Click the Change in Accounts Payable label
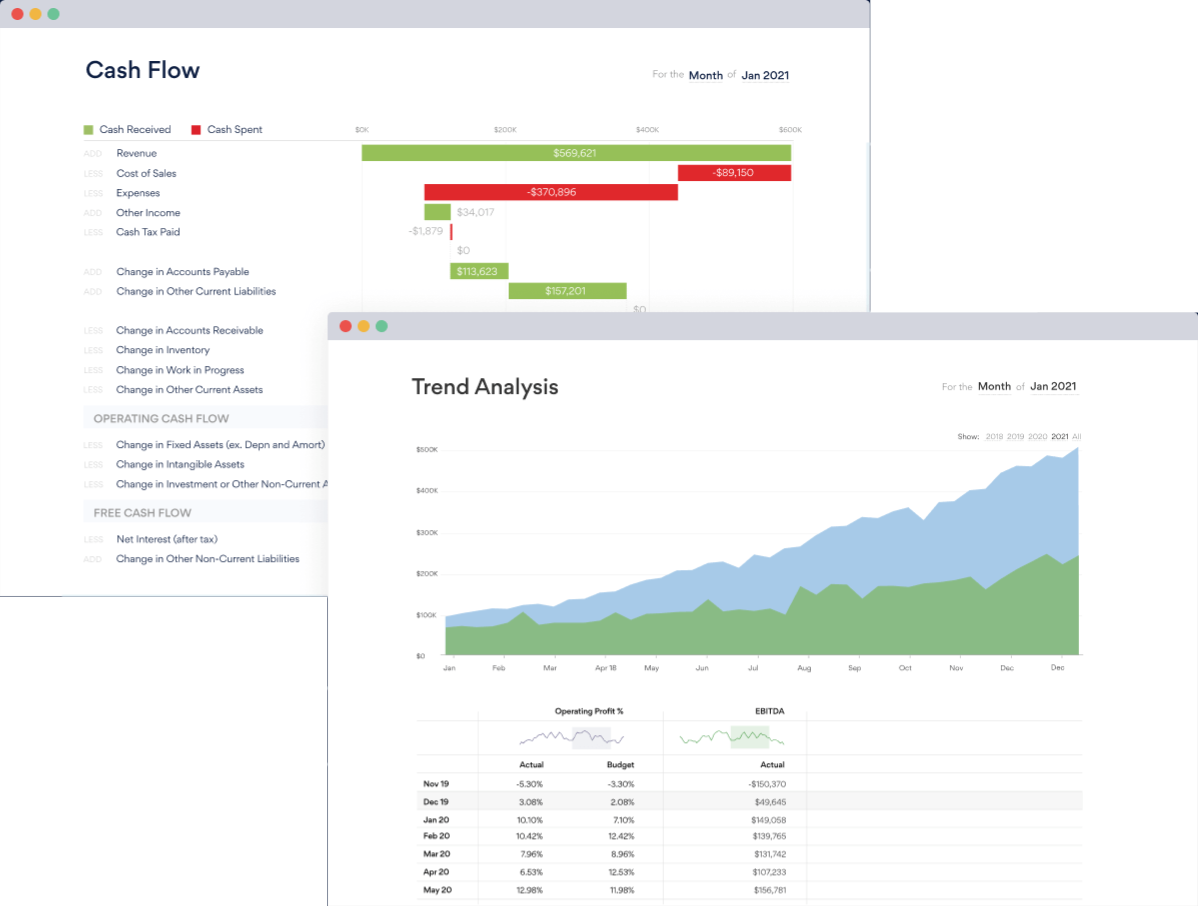Viewport: 1198px width, 906px height. point(182,272)
